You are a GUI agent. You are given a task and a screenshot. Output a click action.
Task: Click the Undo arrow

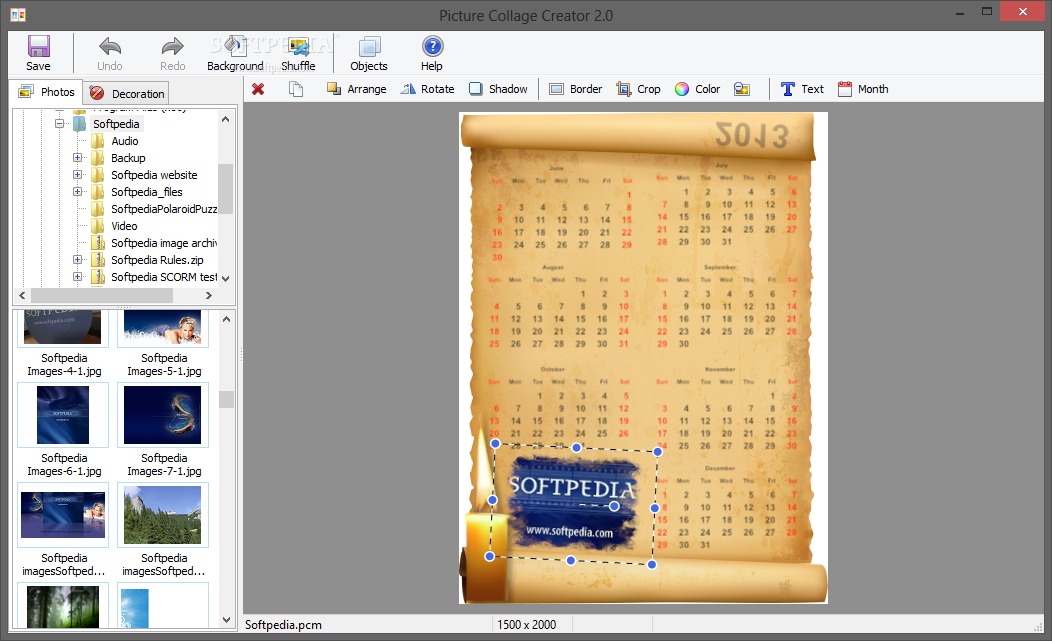click(x=109, y=46)
